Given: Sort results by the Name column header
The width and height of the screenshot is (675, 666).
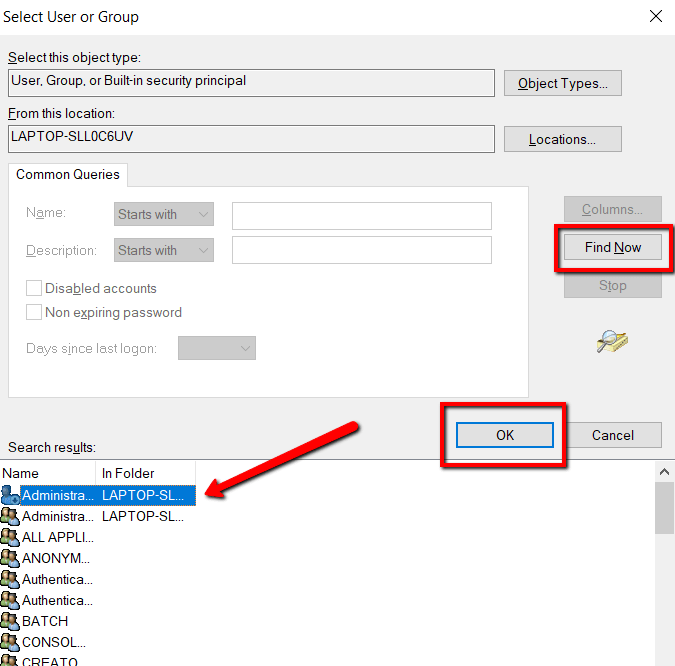Looking at the screenshot, I should coord(48,473).
